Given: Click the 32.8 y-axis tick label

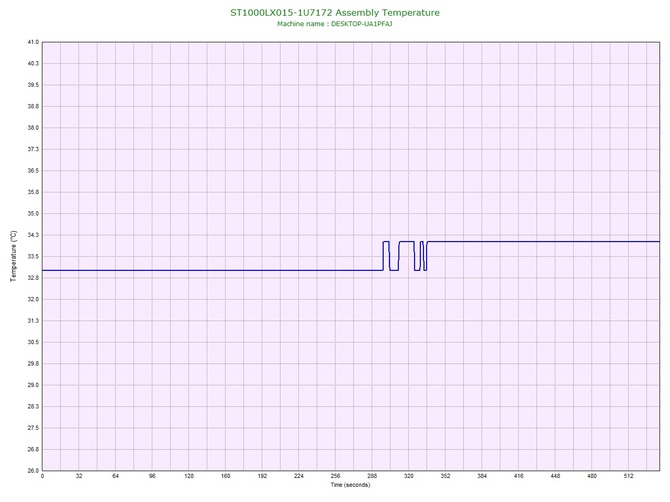Looking at the screenshot, I should point(33,278).
